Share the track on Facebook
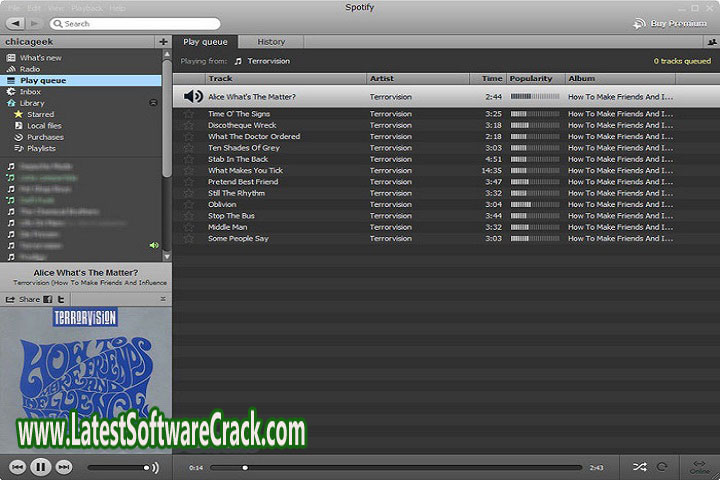 (49, 299)
